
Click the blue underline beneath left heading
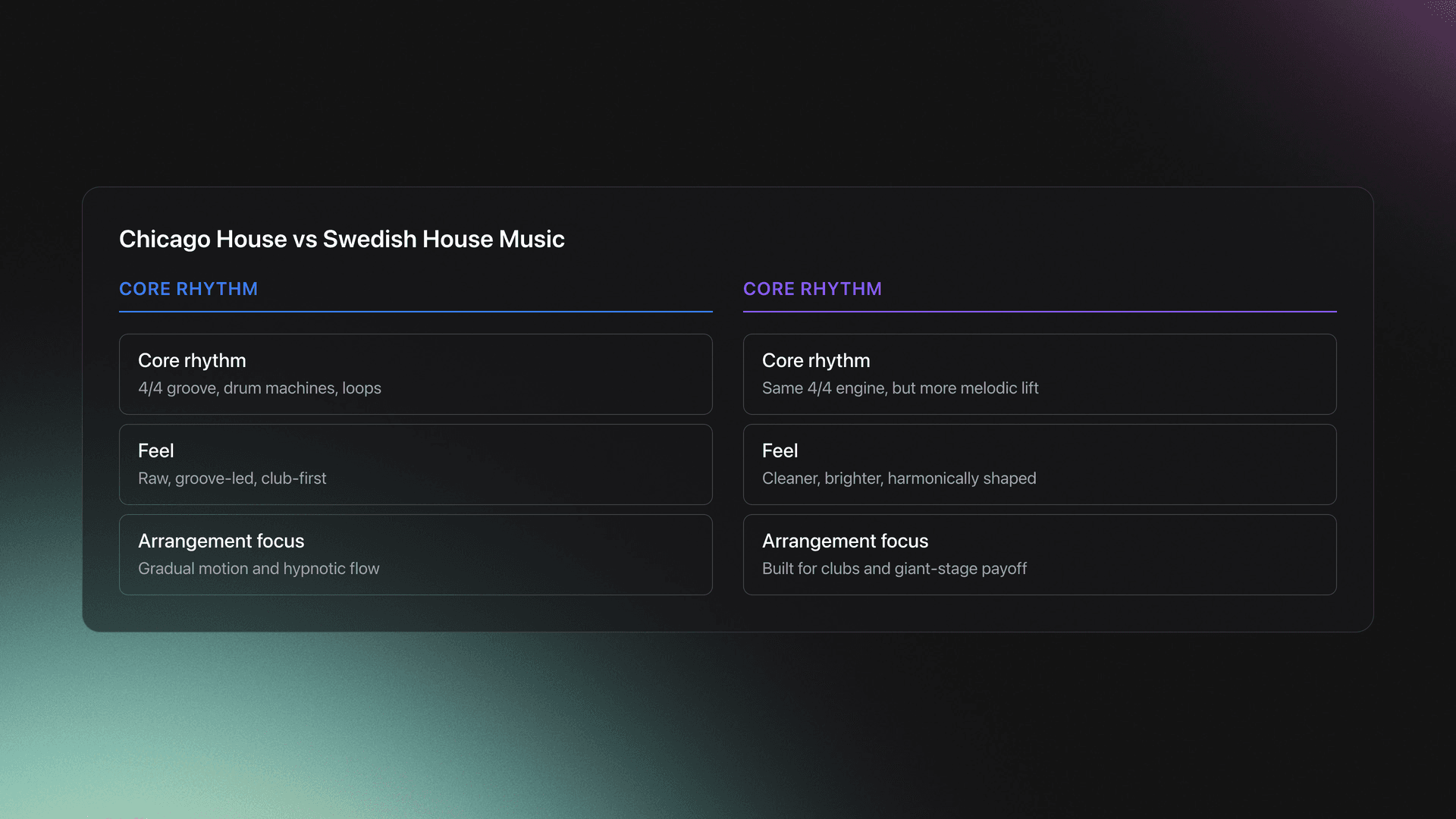(x=416, y=311)
